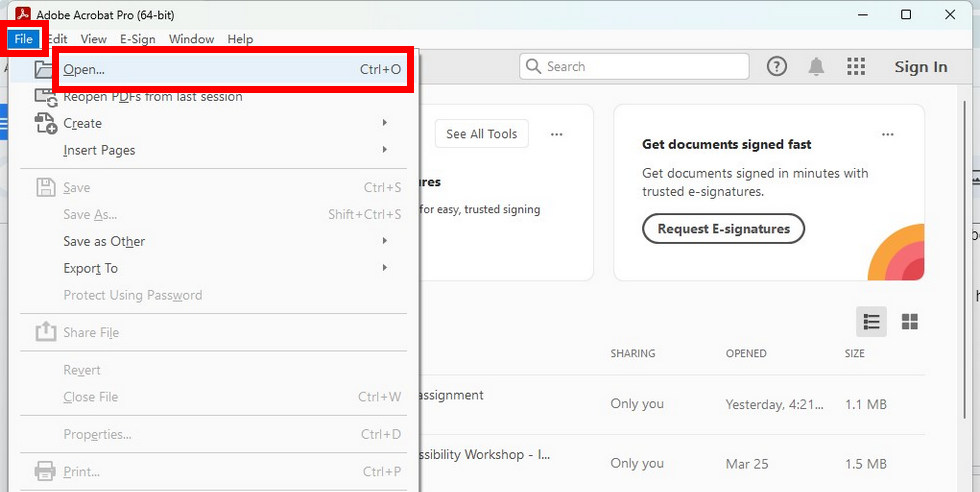
Task: Open the notifications bell icon
Action: pos(816,66)
